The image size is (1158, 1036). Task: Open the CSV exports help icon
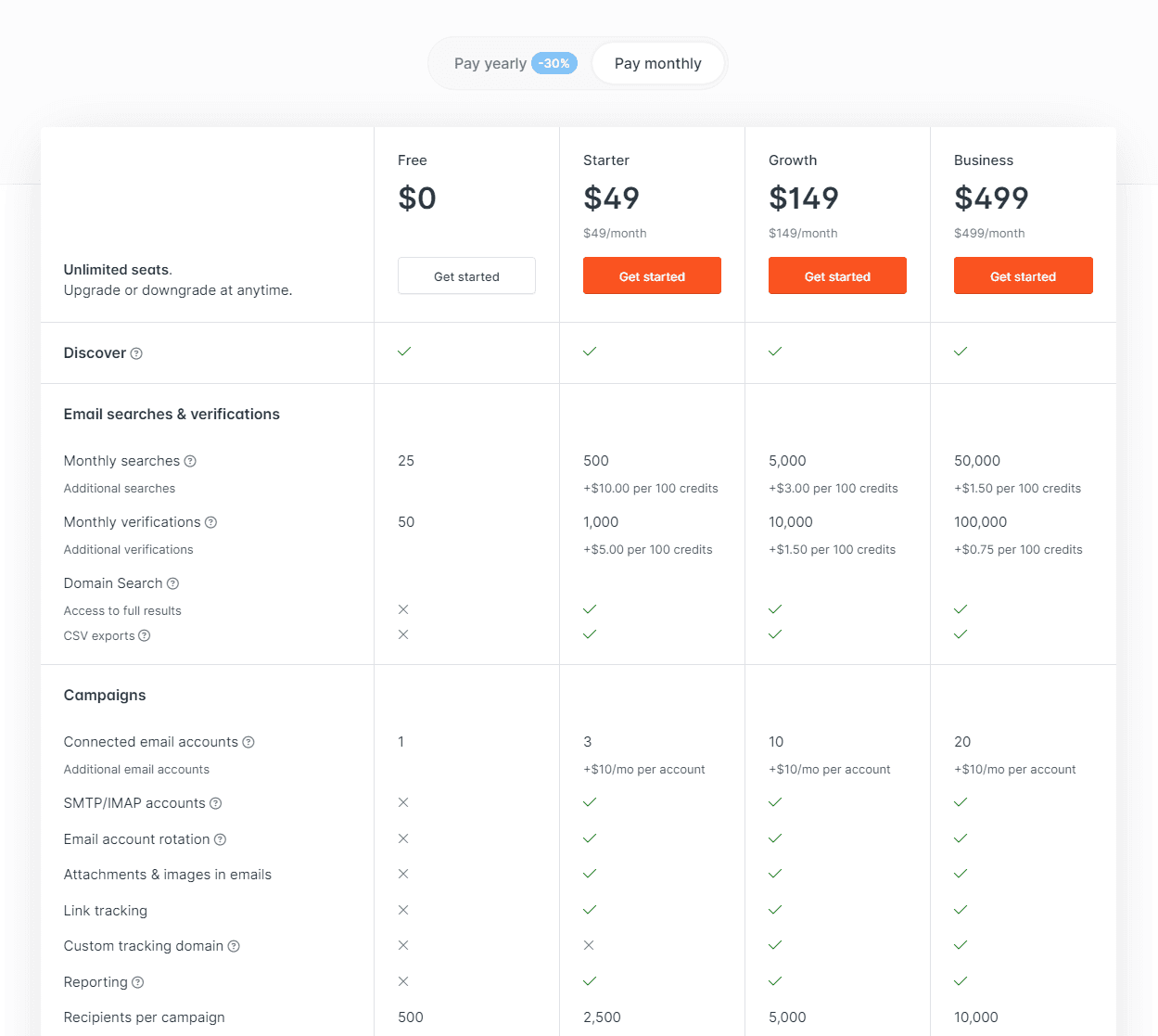[145, 635]
